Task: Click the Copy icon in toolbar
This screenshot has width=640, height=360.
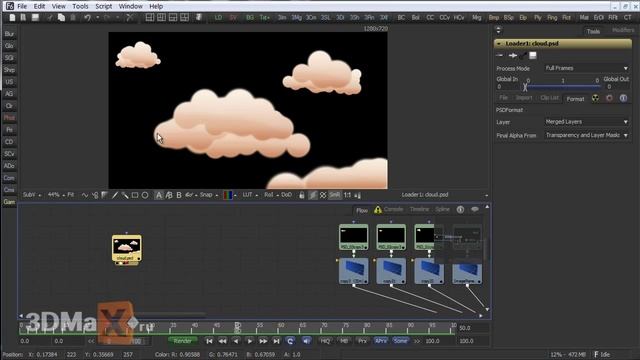Action: tap(61, 18)
